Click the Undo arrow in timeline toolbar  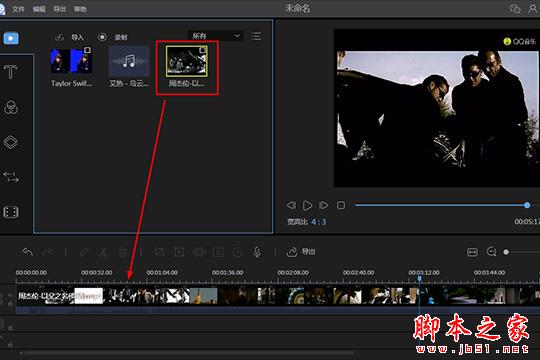(x=28, y=252)
